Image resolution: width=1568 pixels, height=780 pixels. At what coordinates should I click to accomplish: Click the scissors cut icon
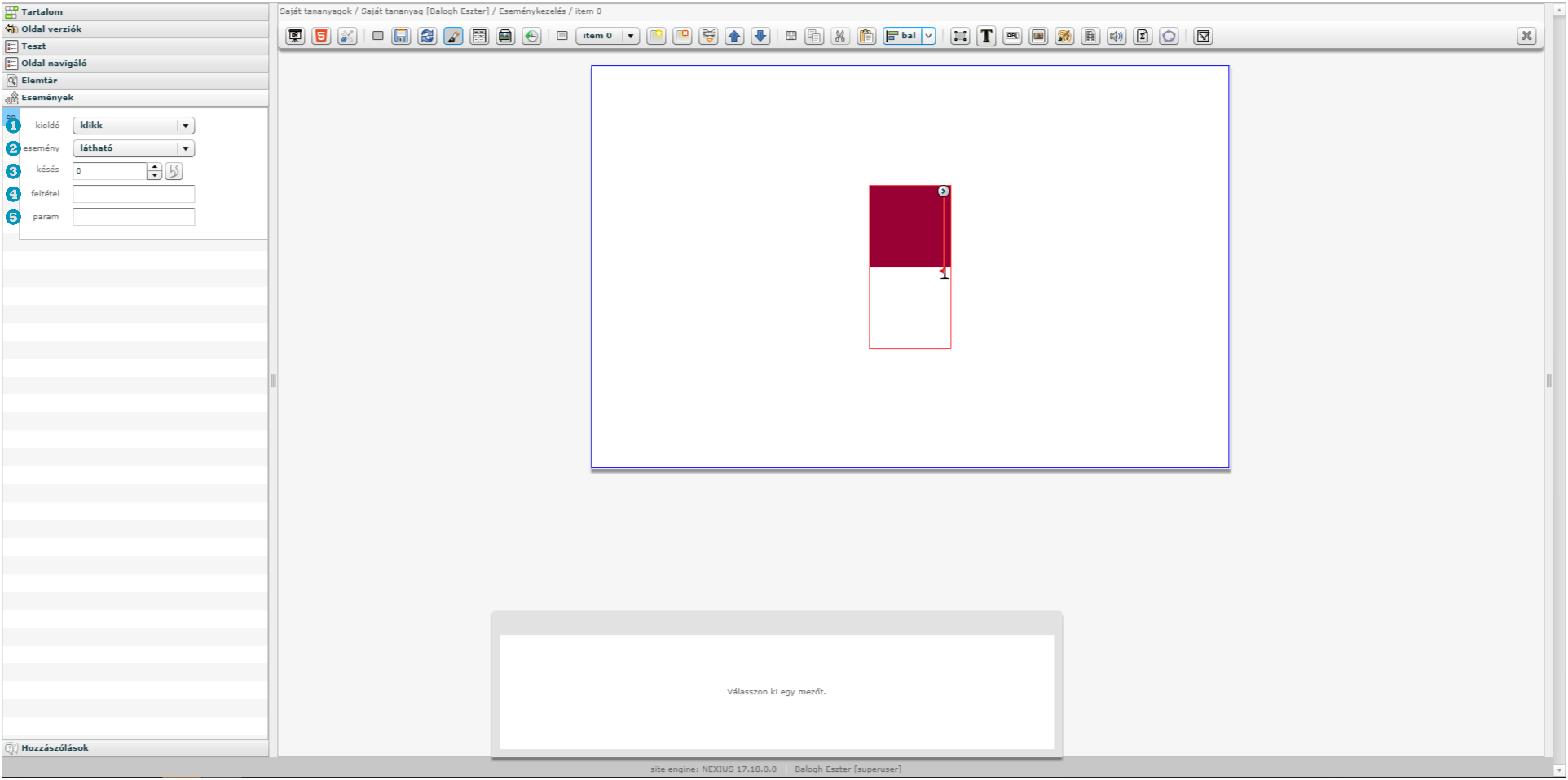click(x=840, y=36)
